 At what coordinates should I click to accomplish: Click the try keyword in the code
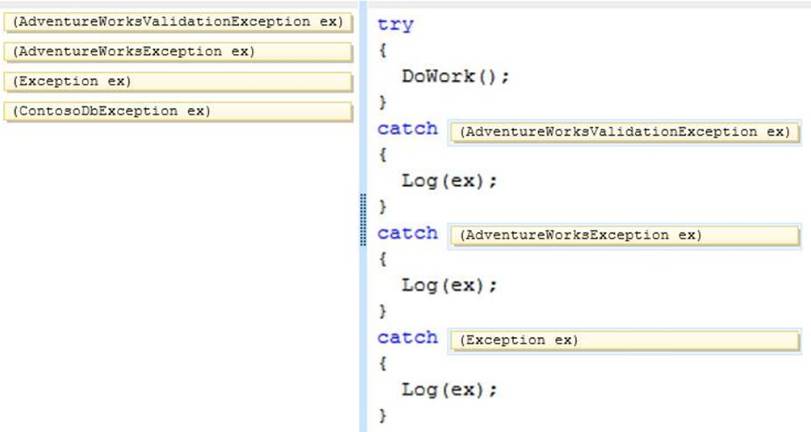click(395, 25)
